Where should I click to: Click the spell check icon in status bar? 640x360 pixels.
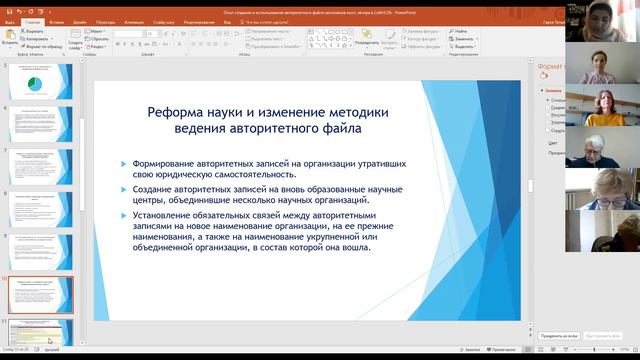37,349
